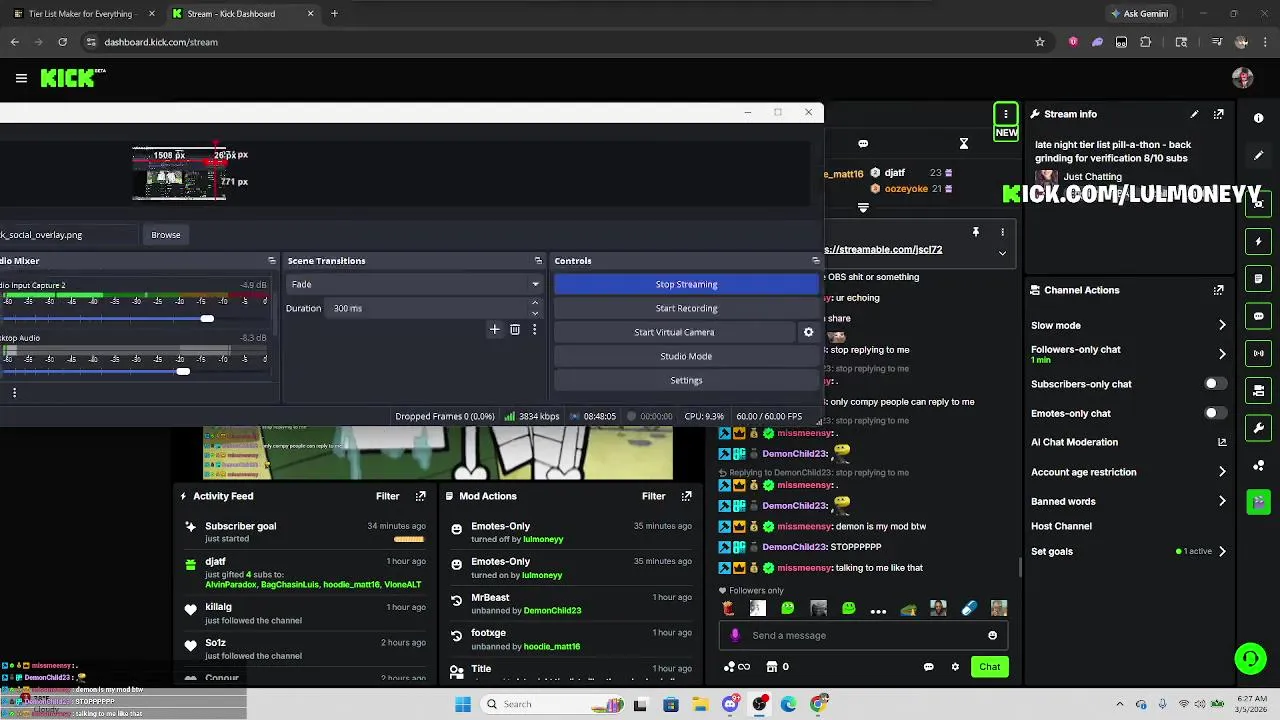Click Start Virtual Camera button
1280x720 pixels.
pos(674,332)
